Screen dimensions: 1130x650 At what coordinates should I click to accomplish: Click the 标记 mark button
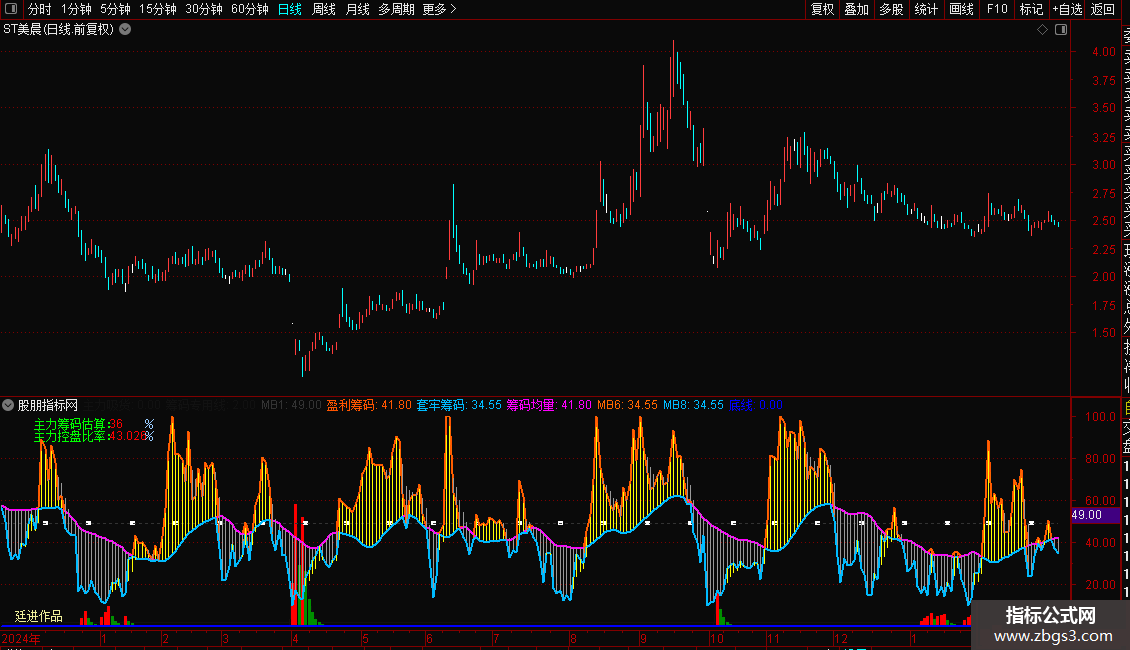pos(1031,9)
